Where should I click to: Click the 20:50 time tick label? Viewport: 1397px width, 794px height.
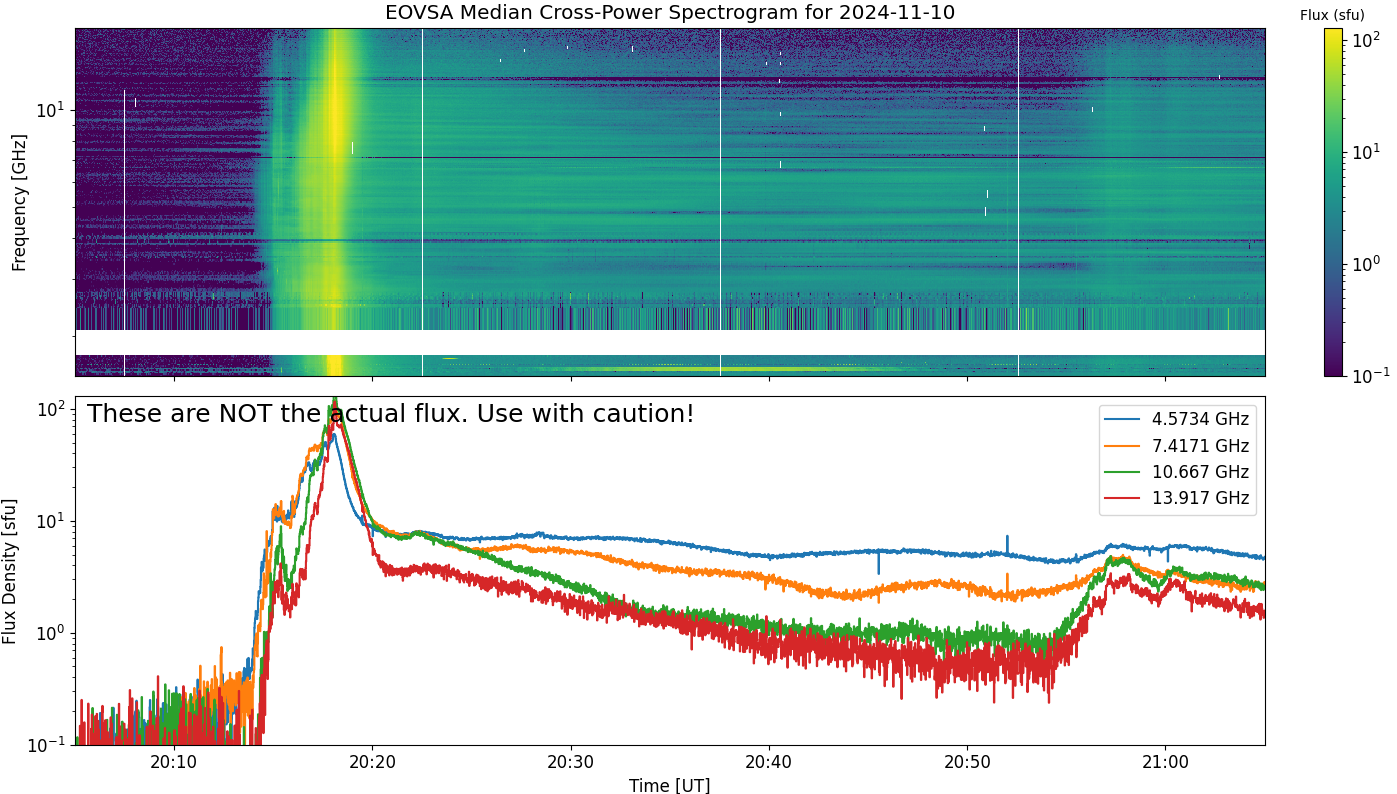(x=967, y=762)
